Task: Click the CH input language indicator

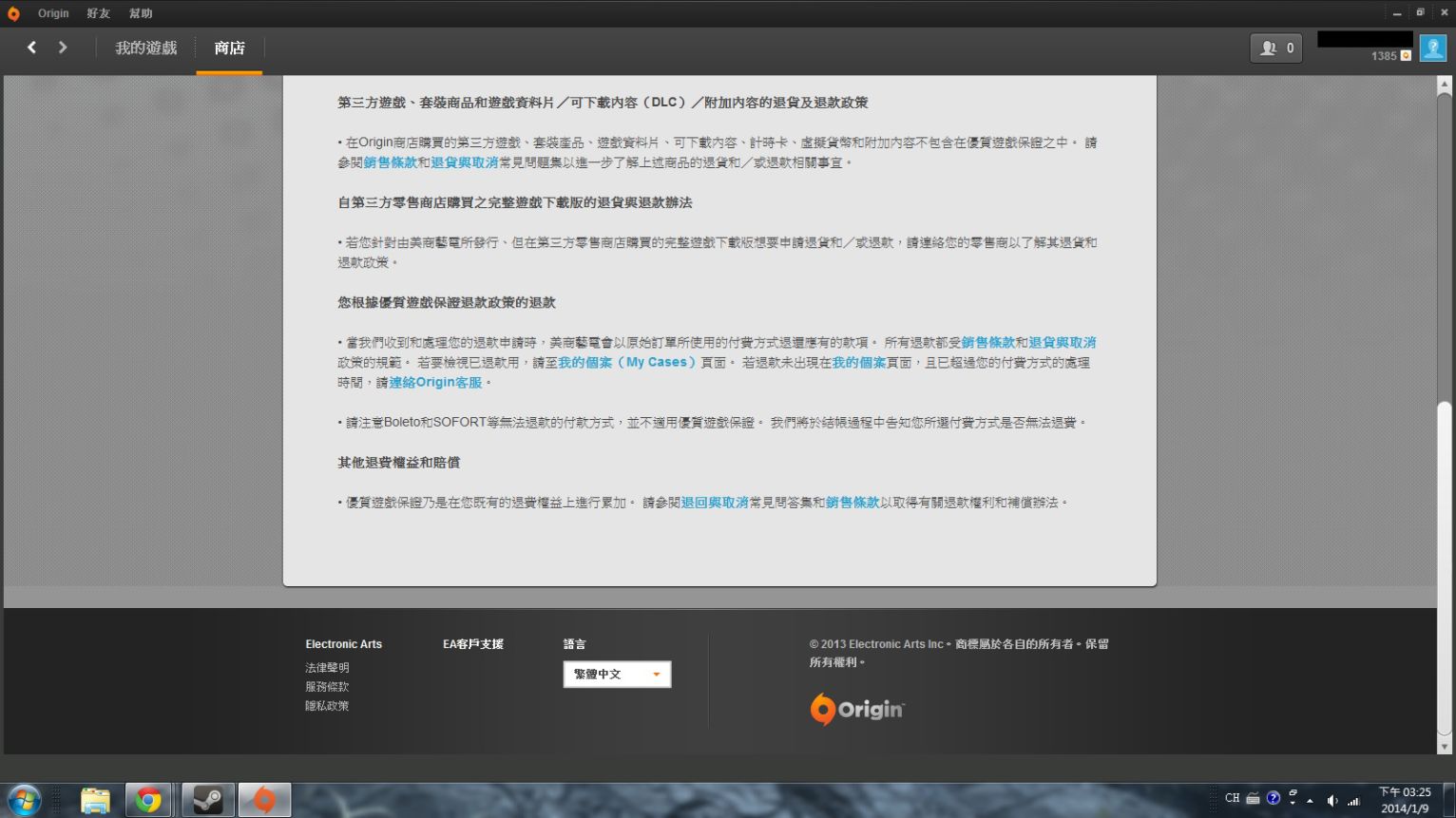Action: 1232,798
